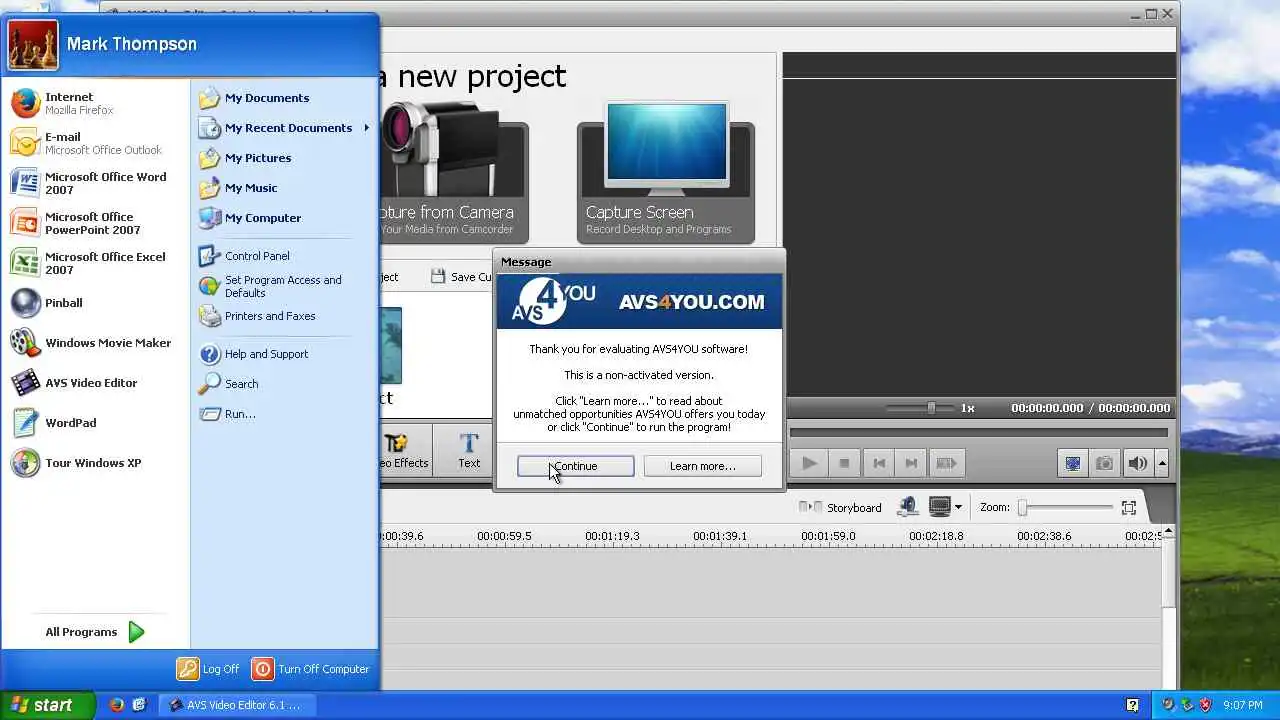Screen dimensions: 1280x720
Task: Launch Microsoft Office Word 2007
Action: point(95,183)
